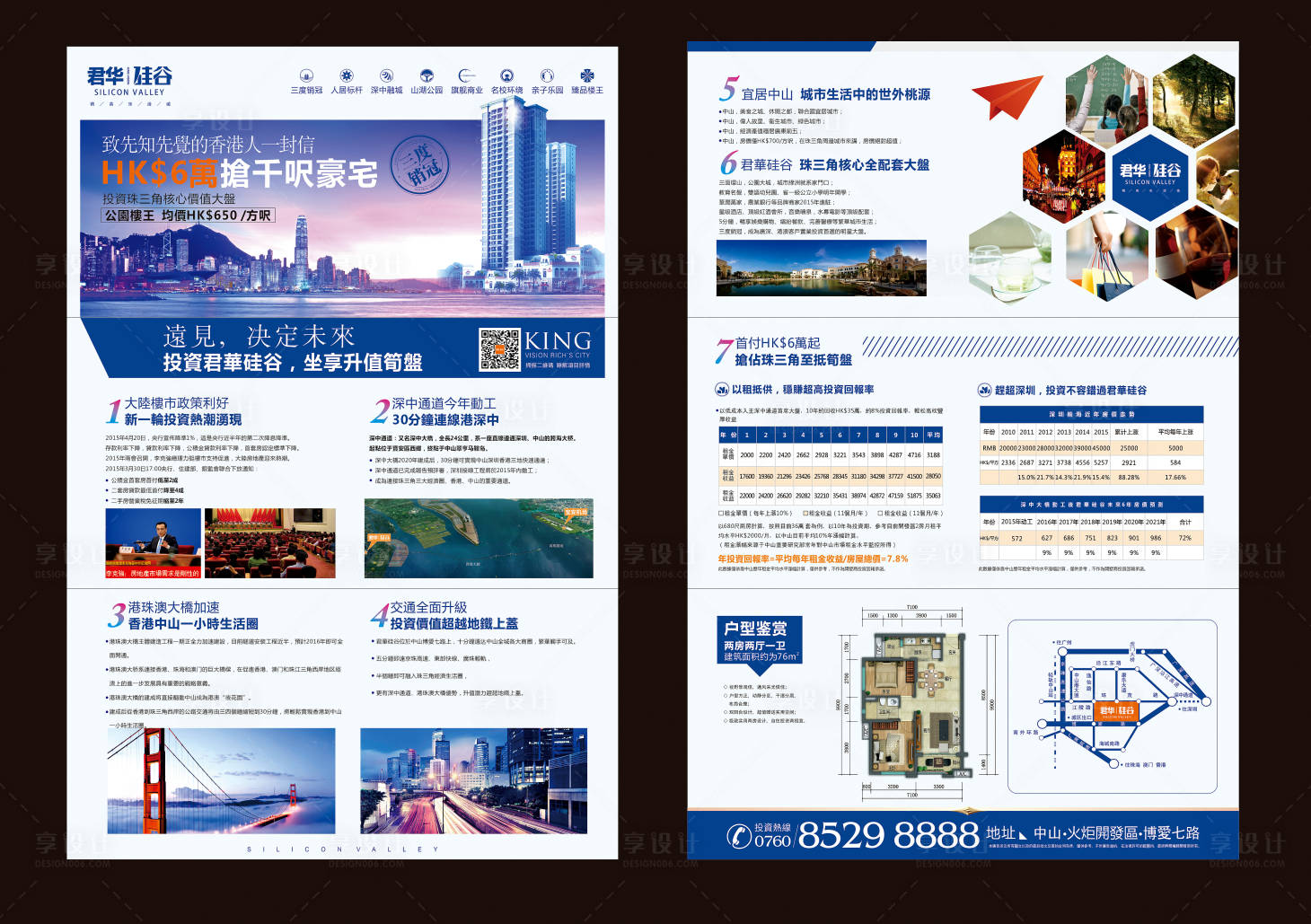1311x924 pixels.
Task: Click the heading 30分鐘連線港深中
Action: tap(445, 419)
